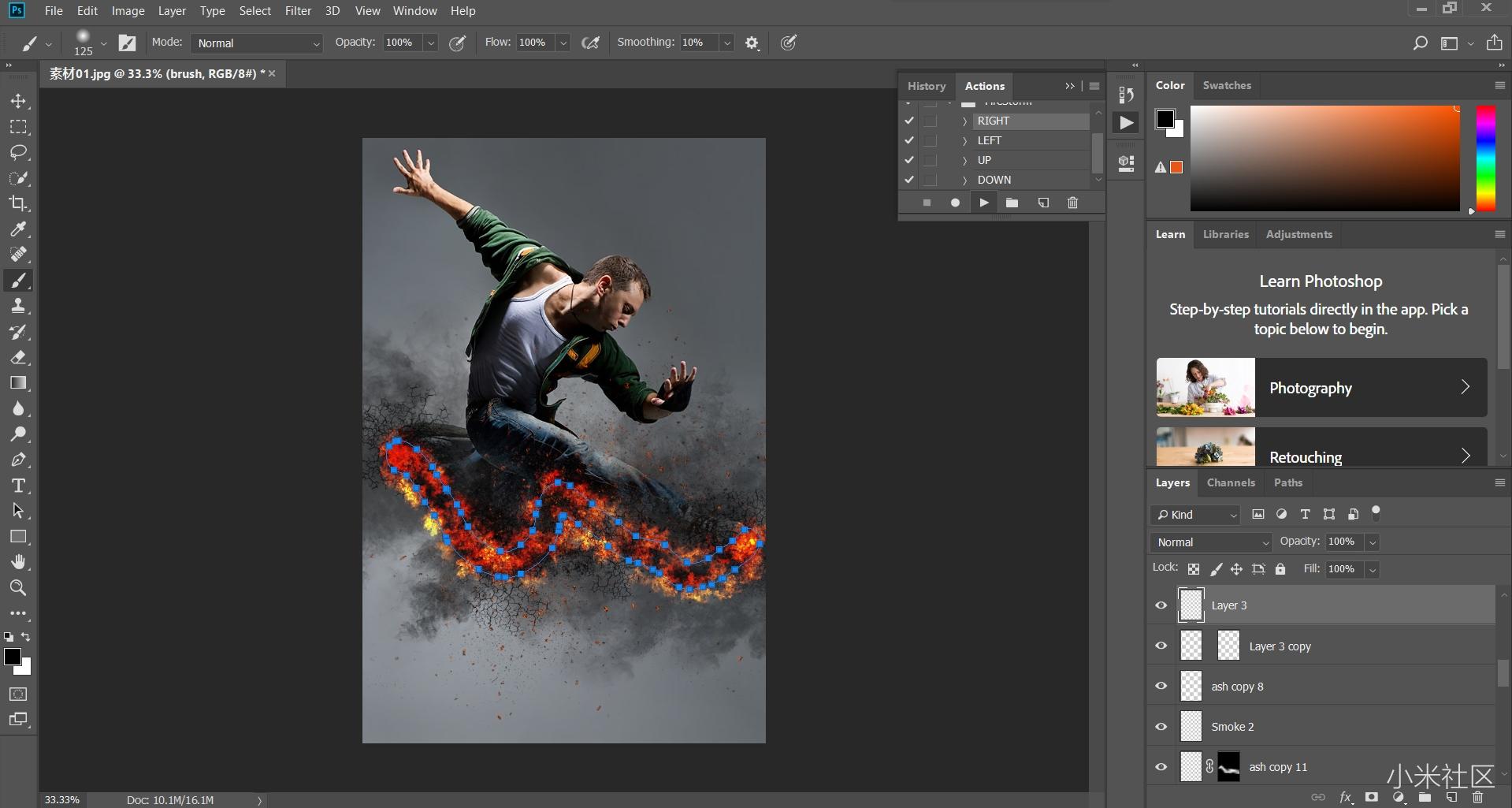Viewport: 1512px width, 808px height.
Task: Toggle pressure for opacity control
Action: (x=457, y=43)
